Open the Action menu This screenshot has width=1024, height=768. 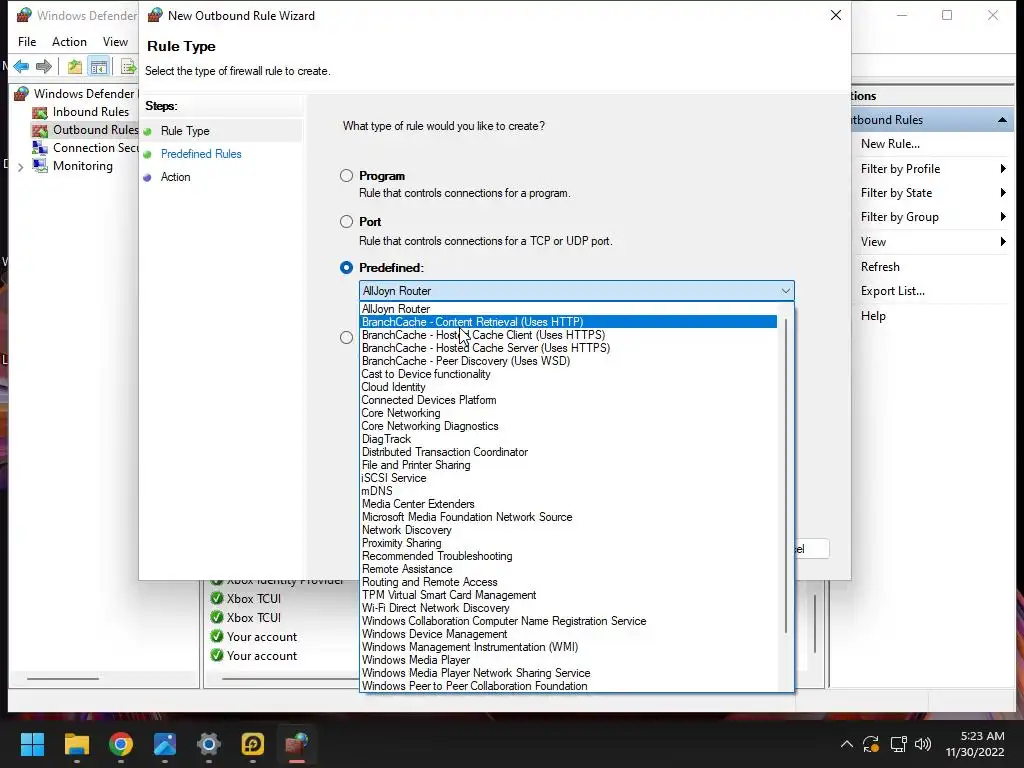[69, 42]
